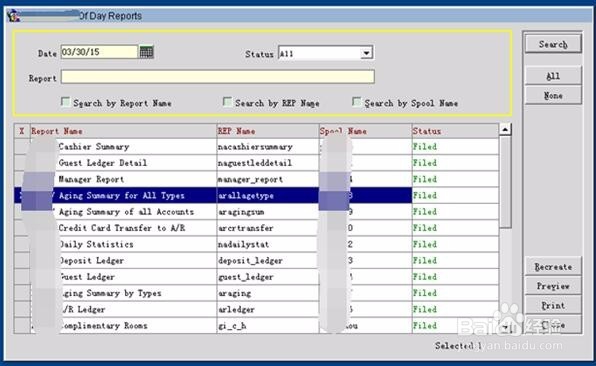Image resolution: width=596 pixels, height=366 pixels.
Task: Click REP name araging cell
Action: pos(268,293)
